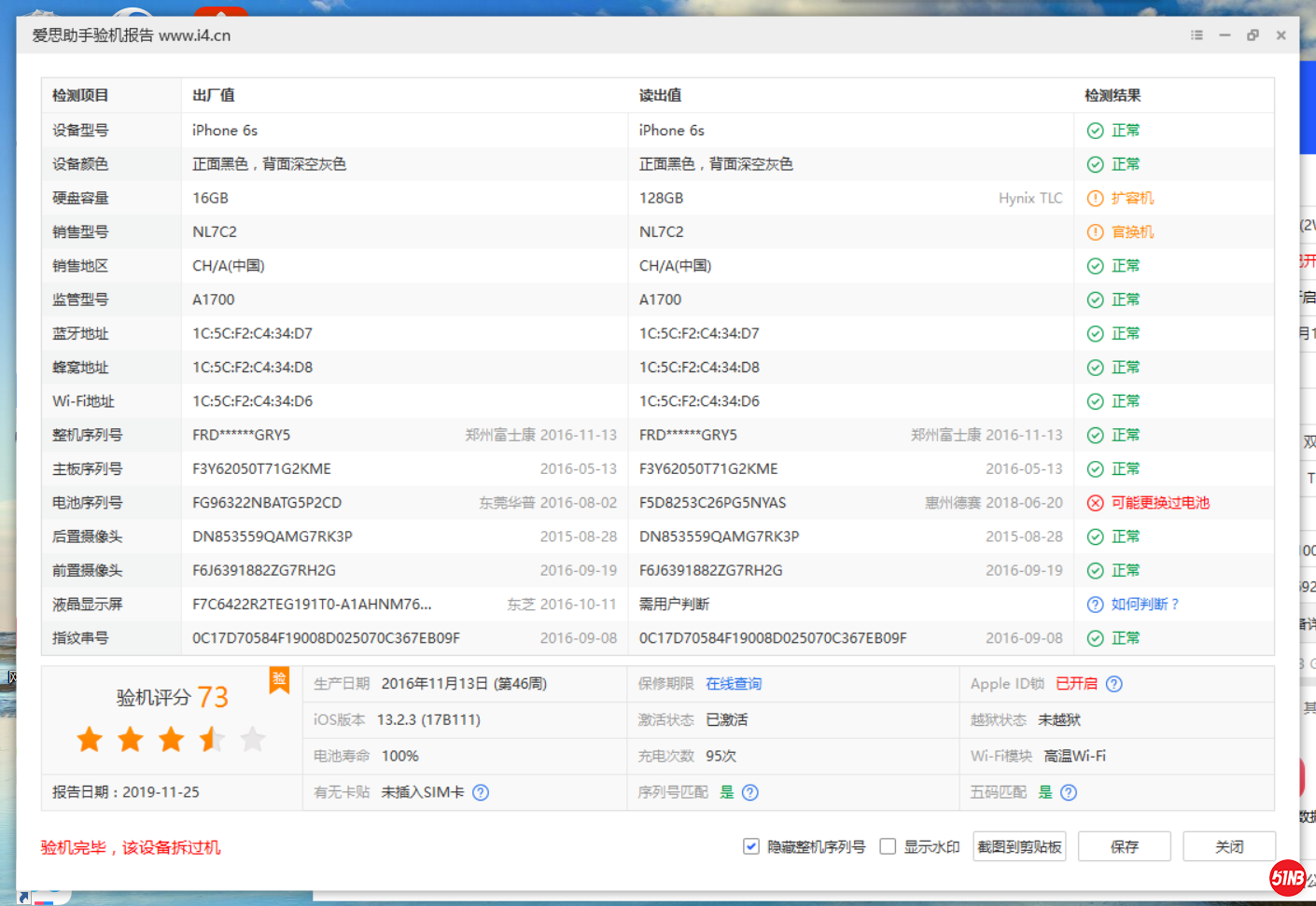Click the fourth star in the rating row
This screenshot has width=1316, height=906.
coord(212,739)
